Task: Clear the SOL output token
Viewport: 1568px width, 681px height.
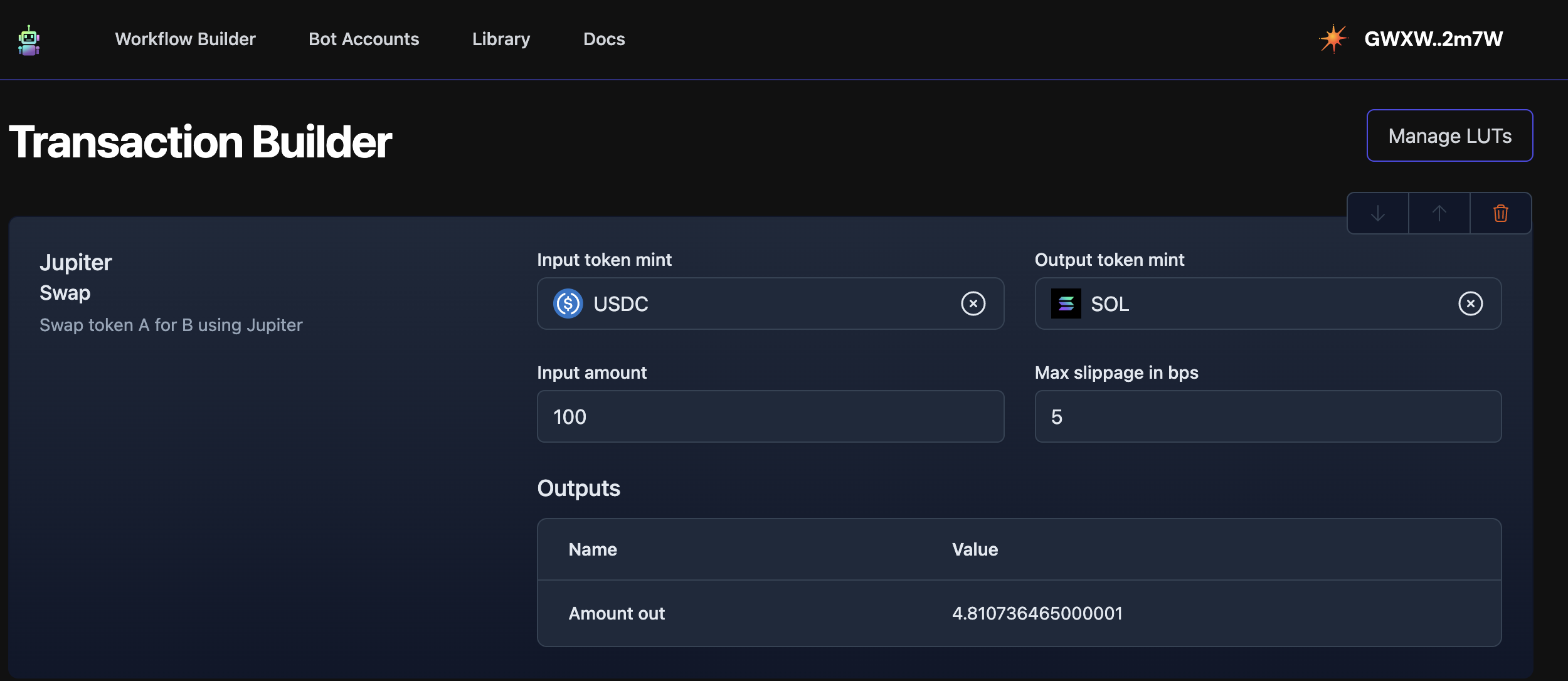Action: pos(1470,304)
